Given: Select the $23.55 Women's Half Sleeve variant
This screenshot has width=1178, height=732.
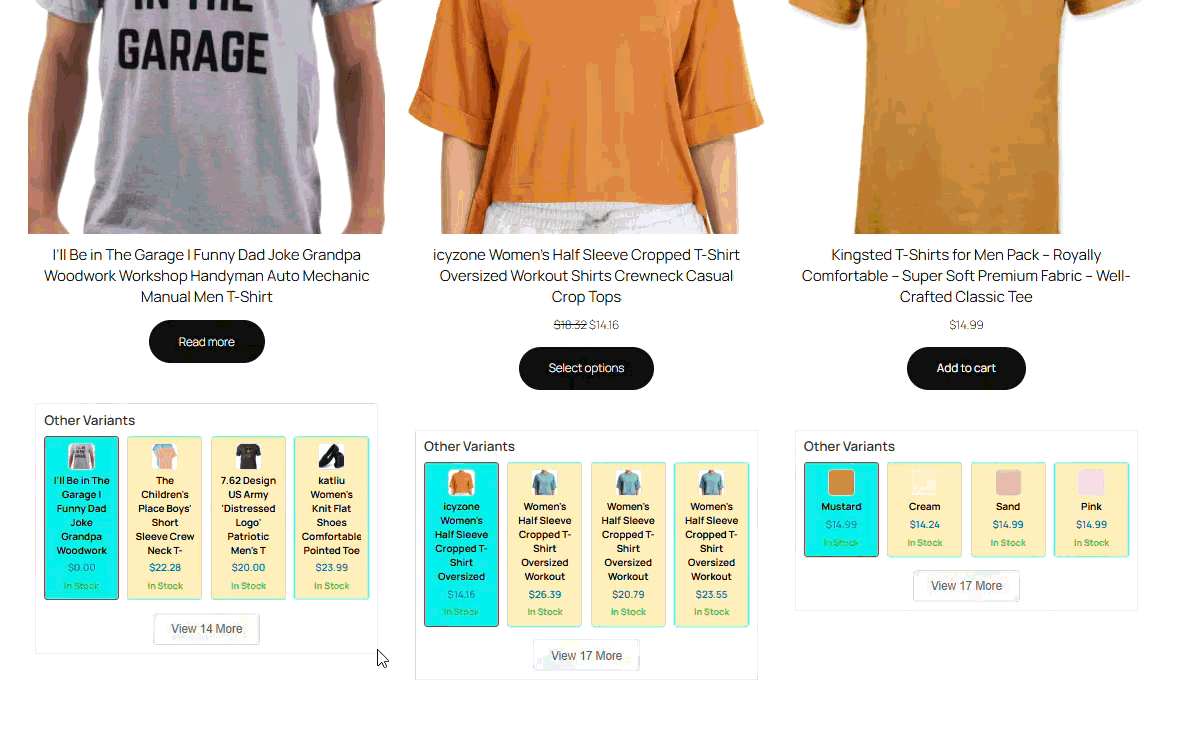Looking at the screenshot, I should (x=711, y=544).
